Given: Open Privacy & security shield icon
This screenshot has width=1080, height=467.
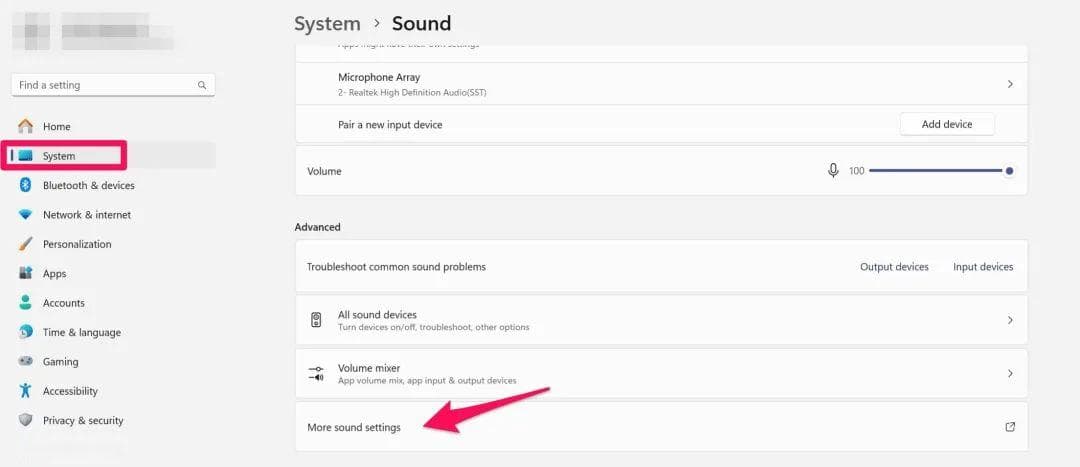Looking at the screenshot, I should (25, 420).
